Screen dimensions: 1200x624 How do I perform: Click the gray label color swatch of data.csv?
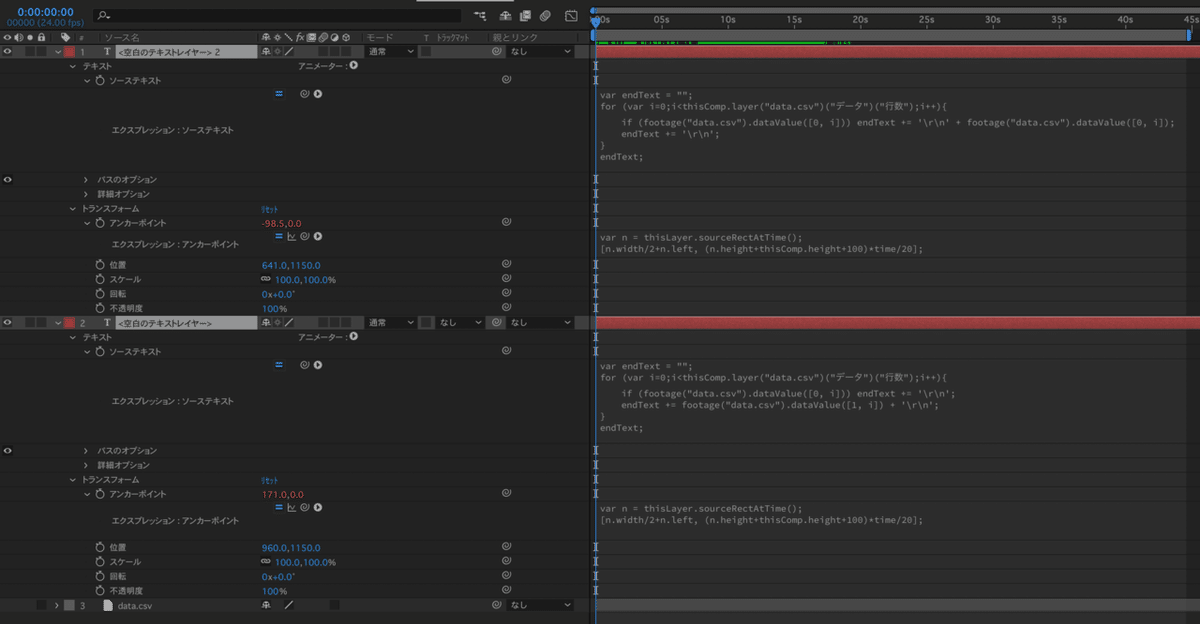[x=69, y=605]
